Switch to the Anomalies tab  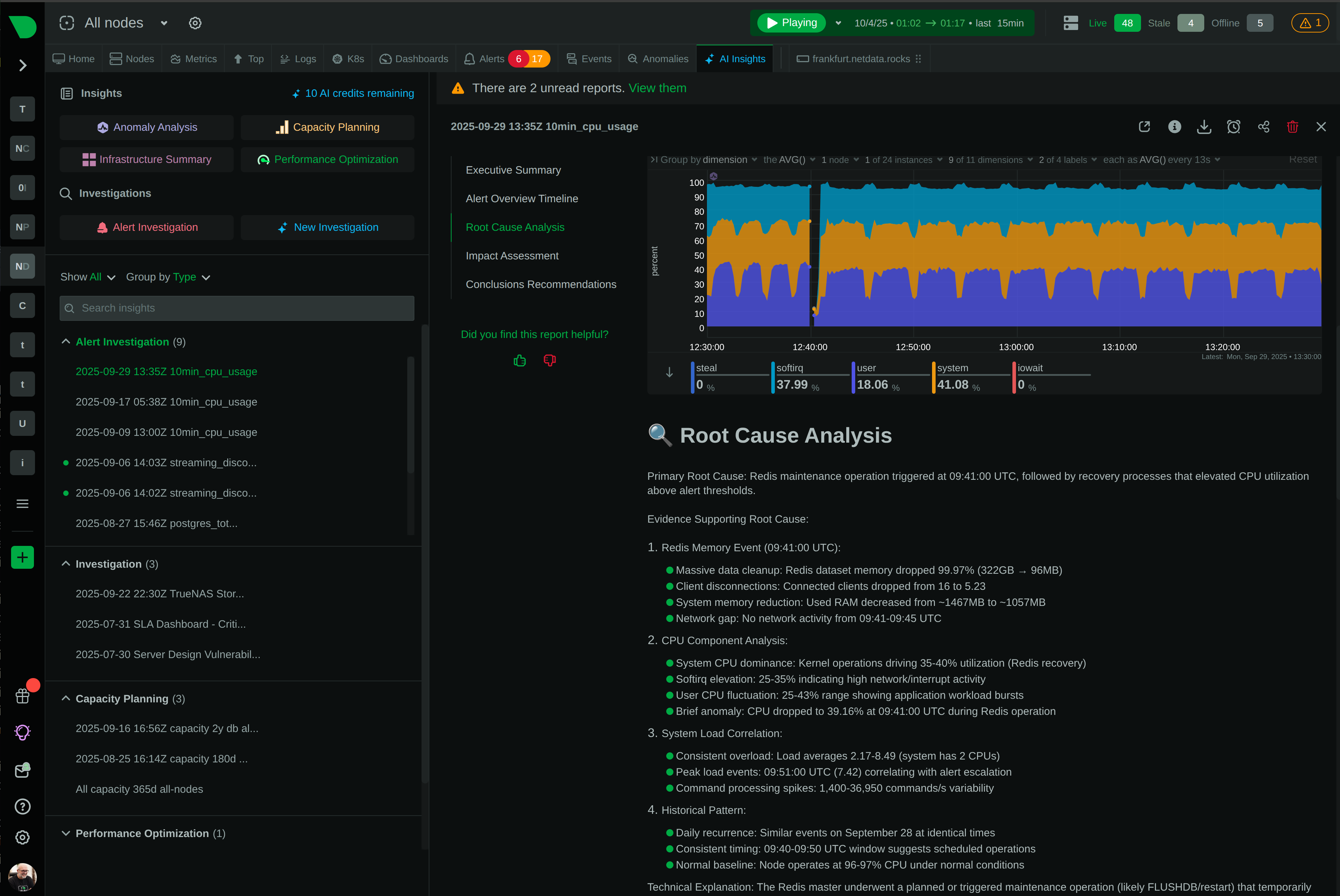point(658,59)
